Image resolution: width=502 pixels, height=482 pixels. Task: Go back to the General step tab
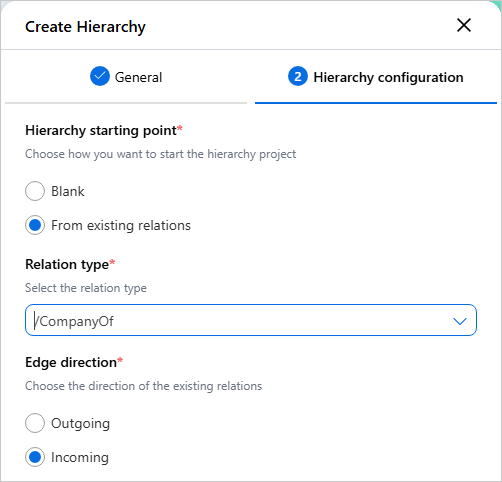coord(126,77)
